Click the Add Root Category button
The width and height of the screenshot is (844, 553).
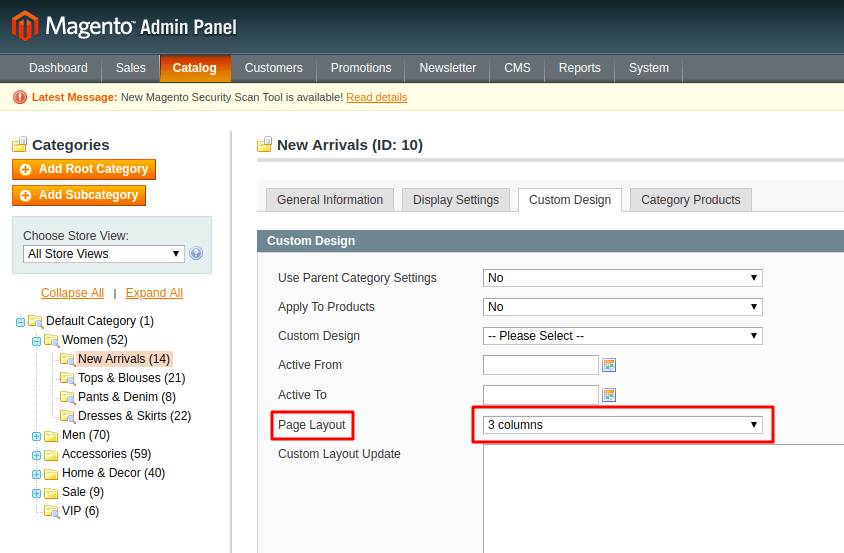click(84, 169)
